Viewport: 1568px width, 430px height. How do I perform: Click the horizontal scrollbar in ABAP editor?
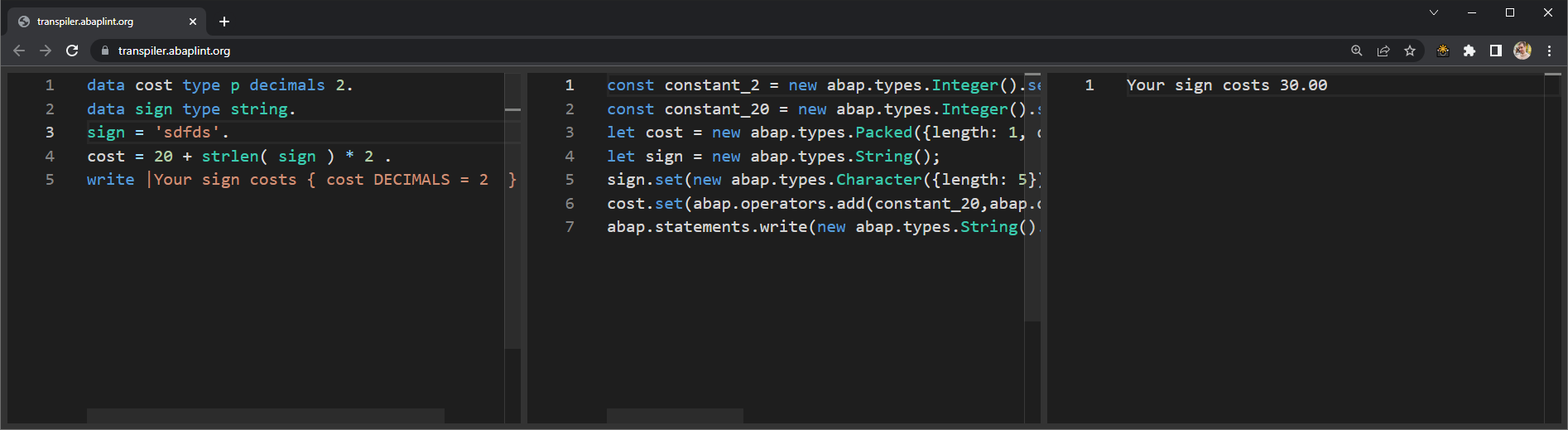pyautogui.click(x=266, y=415)
